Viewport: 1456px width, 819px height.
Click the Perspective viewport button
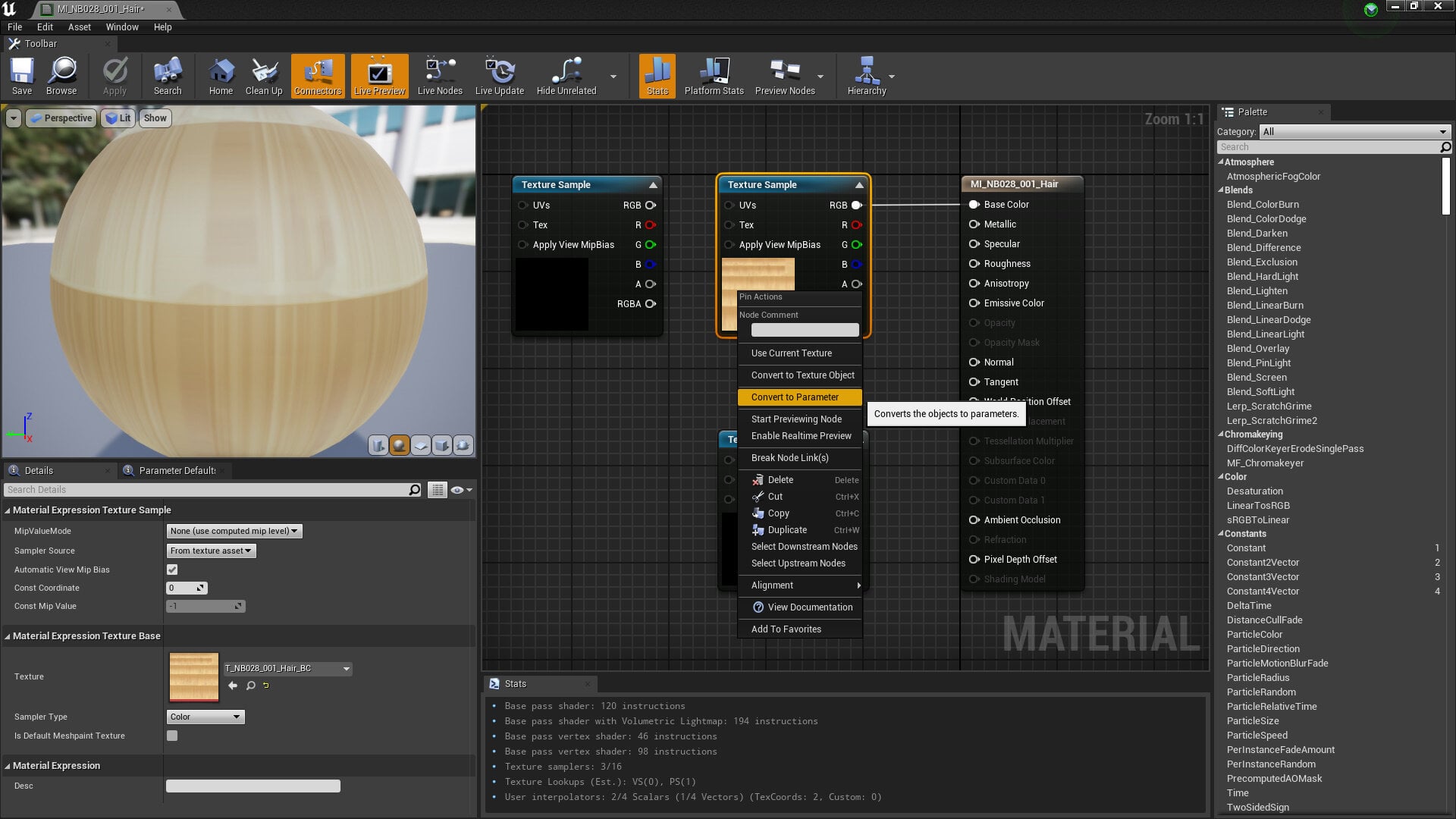pyautogui.click(x=61, y=118)
